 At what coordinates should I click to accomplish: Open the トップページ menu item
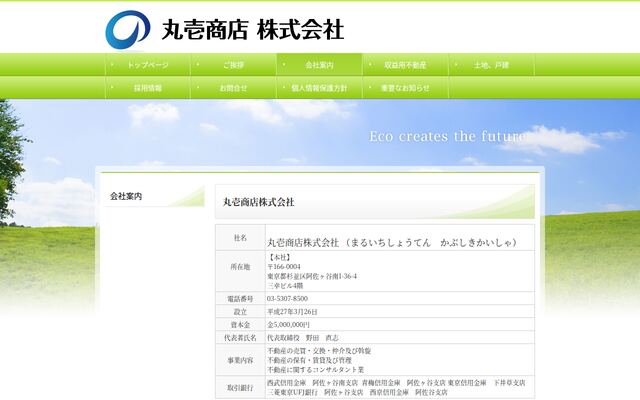[148, 65]
